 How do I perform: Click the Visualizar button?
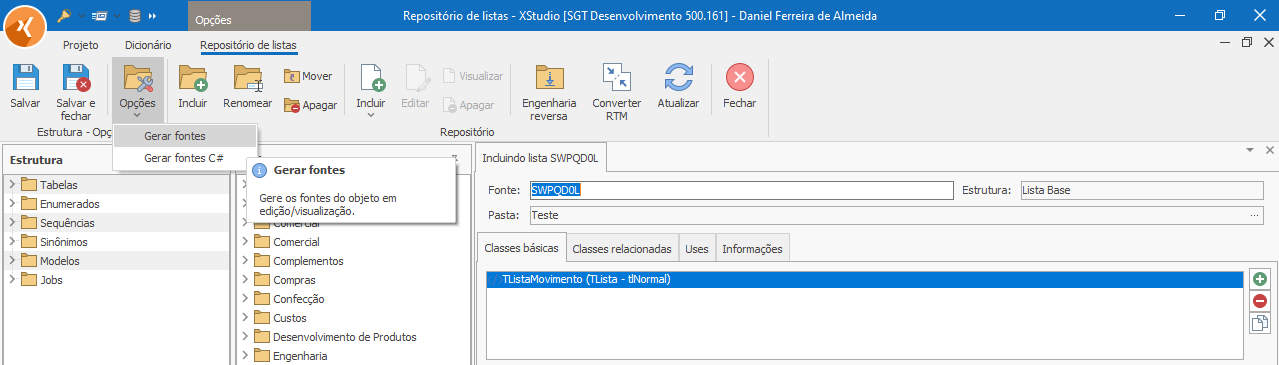(473, 76)
